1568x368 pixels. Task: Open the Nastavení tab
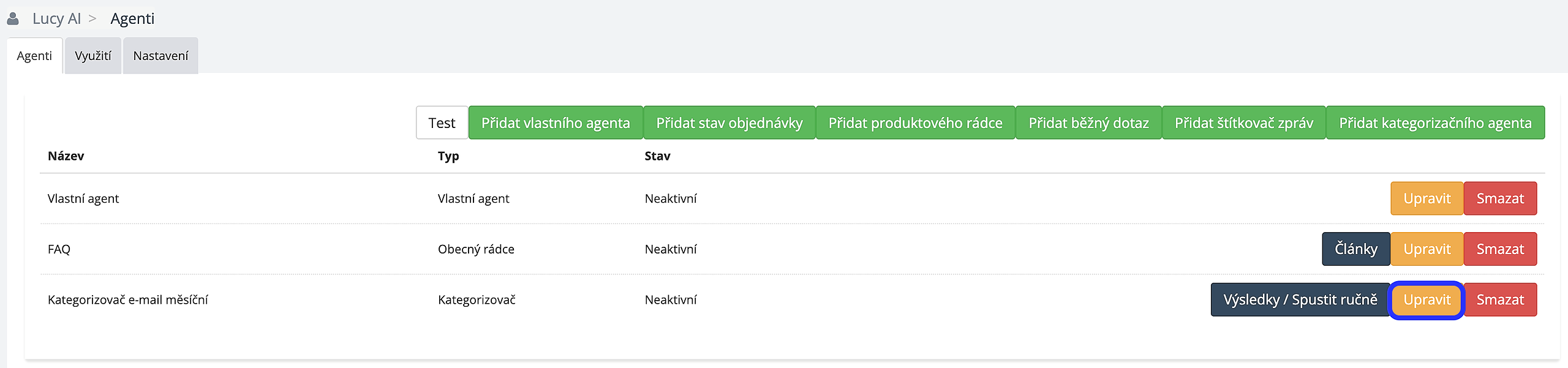(160, 56)
